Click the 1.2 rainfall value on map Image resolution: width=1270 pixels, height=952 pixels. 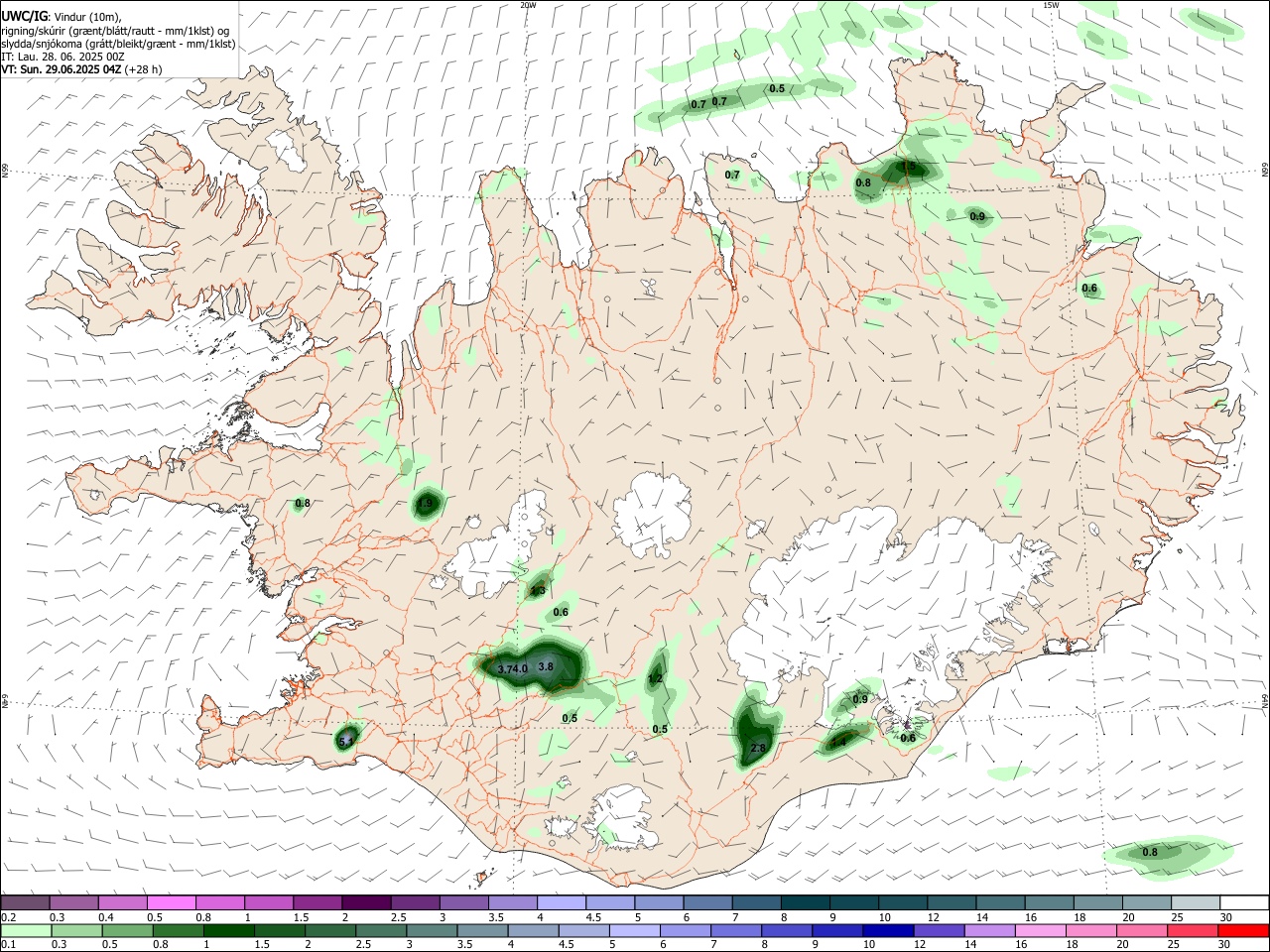[x=655, y=679]
